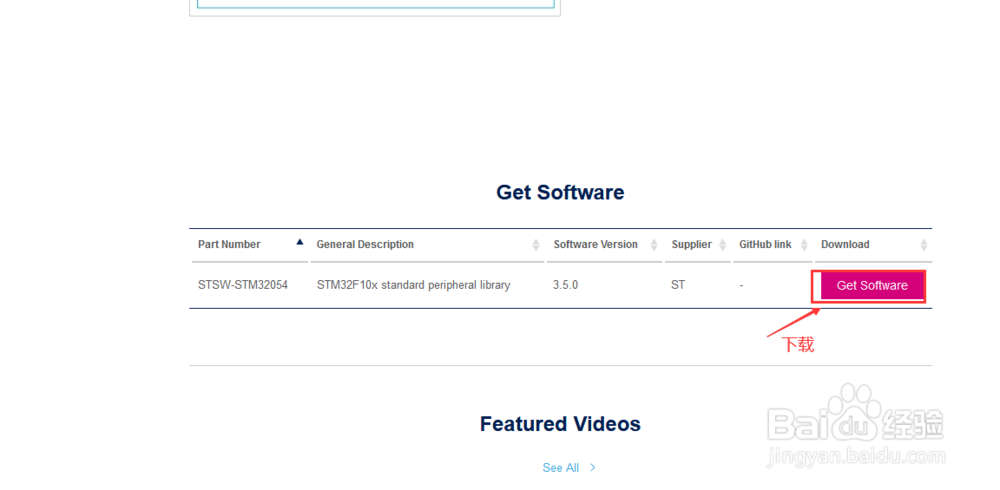Open the See All videos link
Screen dimensions: 1000x490
561,468
